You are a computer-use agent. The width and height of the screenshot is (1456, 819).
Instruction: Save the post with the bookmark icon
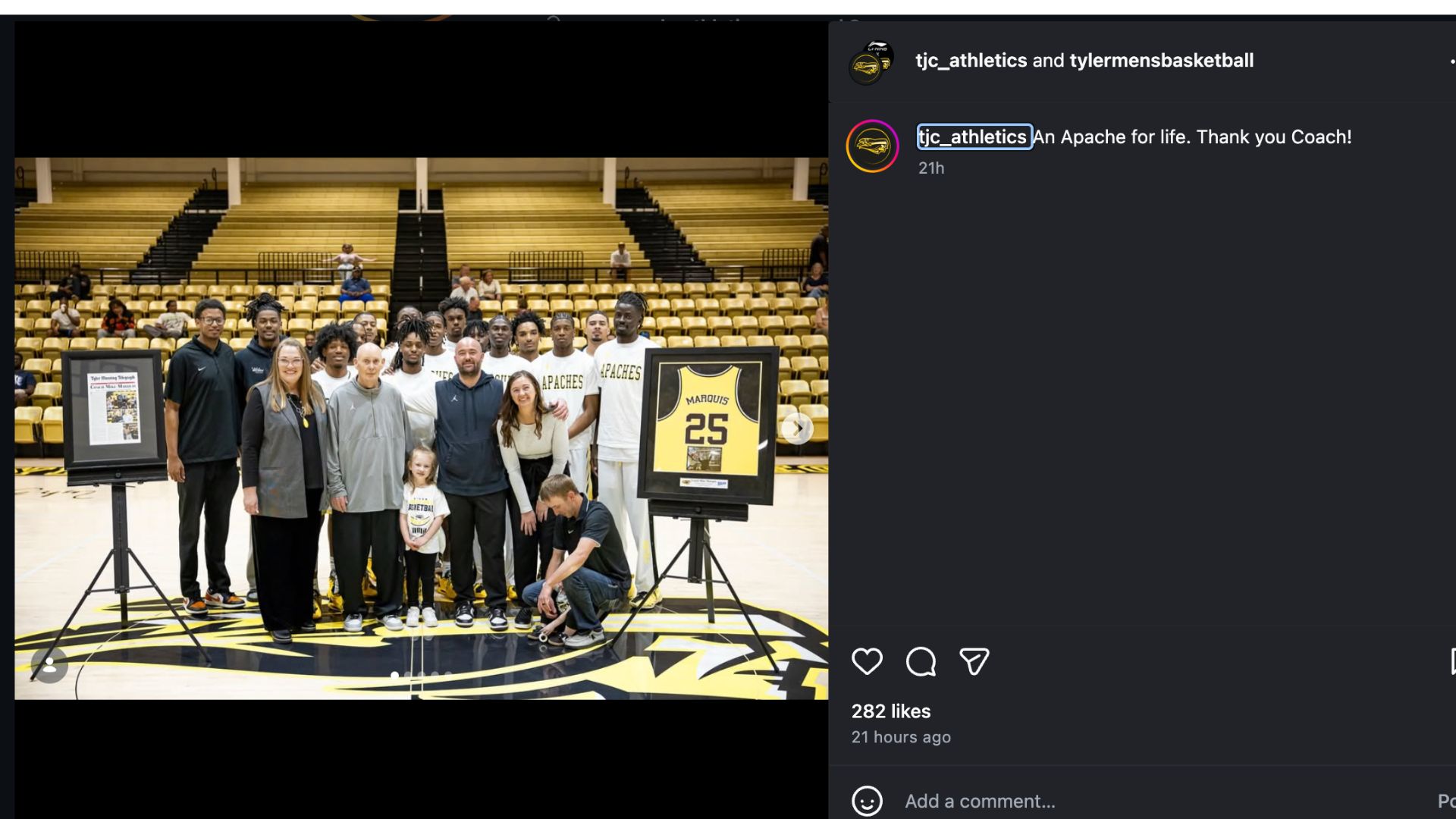tap(1451, 661)
